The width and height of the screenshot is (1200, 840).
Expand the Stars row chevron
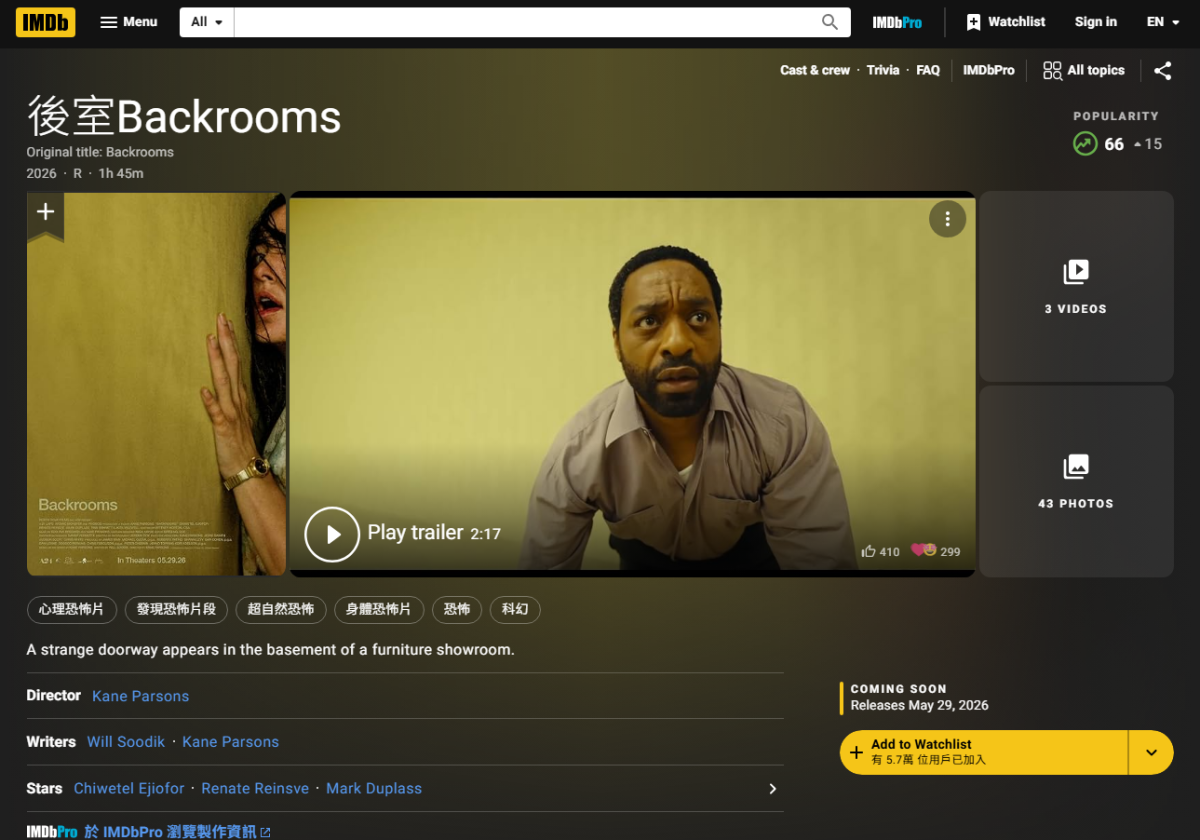[772, 788]
